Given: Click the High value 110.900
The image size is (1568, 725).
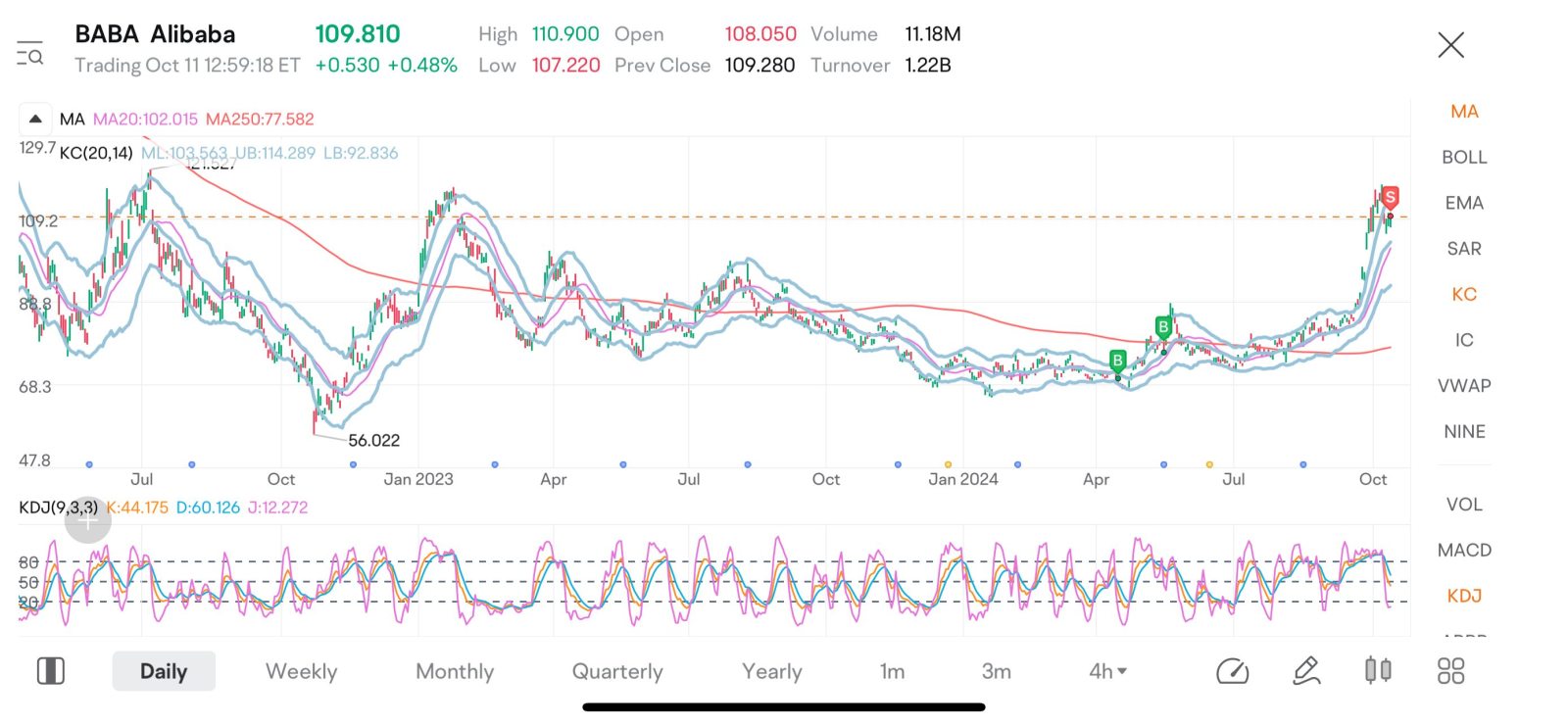Looking at the screenshot, I should point(565,34).
